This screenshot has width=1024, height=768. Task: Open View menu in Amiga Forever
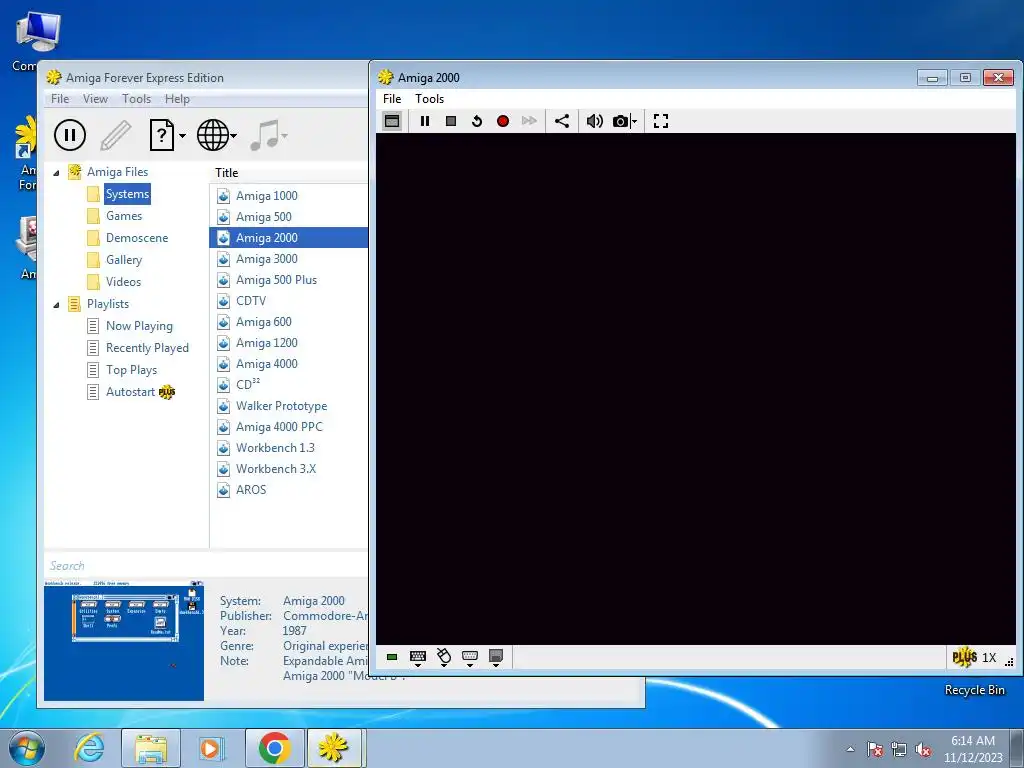(x=95, y=99)
